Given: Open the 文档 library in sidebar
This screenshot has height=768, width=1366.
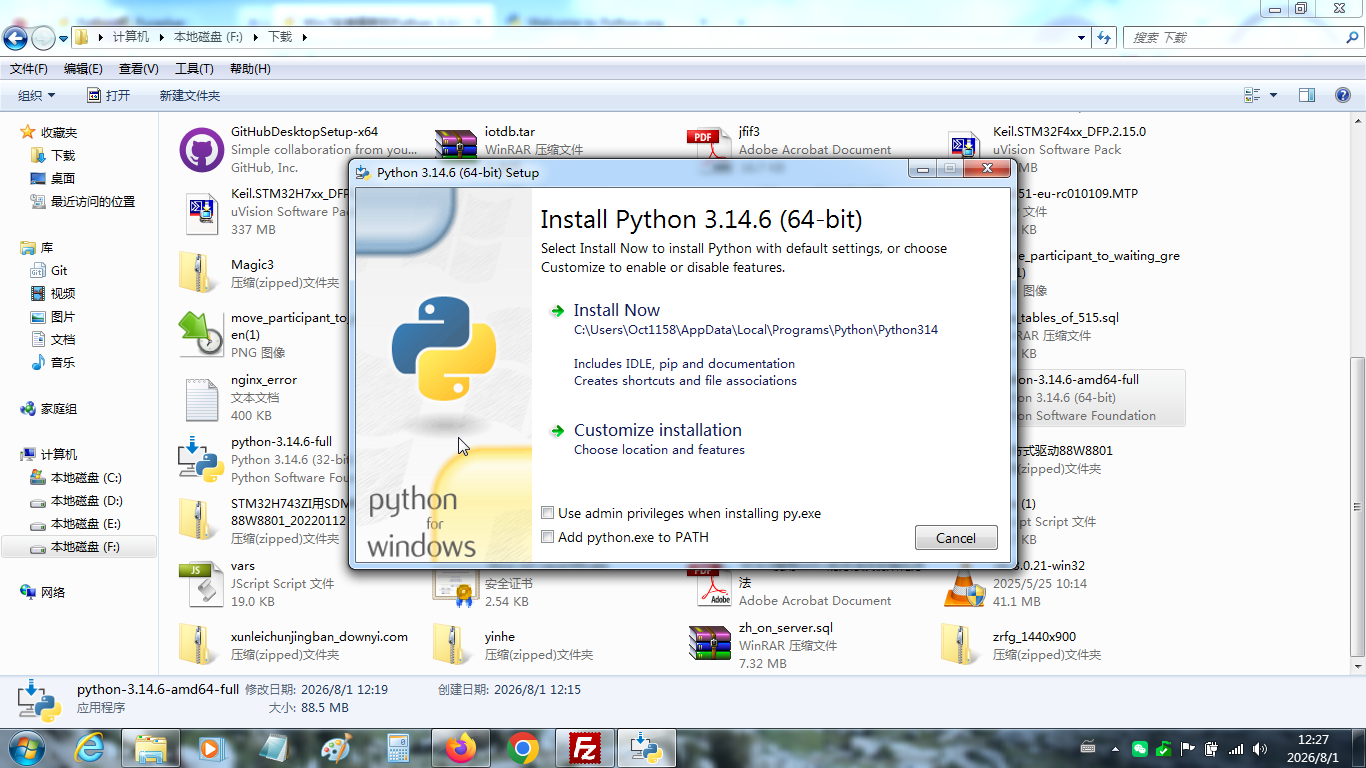Looking at the screenshot, I should [53, 340].
